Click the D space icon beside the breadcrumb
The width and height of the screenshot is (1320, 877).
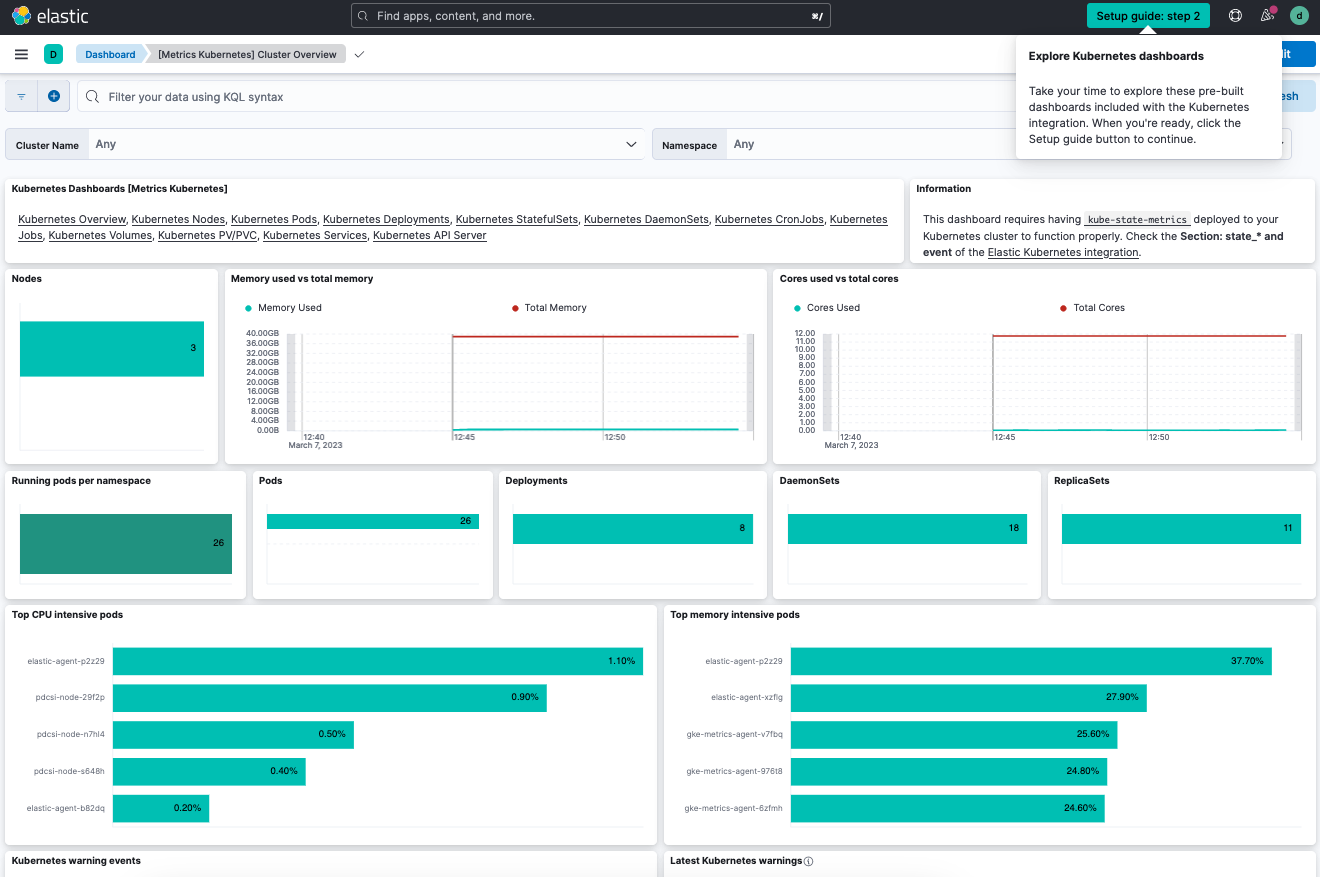tap(53, 53)
